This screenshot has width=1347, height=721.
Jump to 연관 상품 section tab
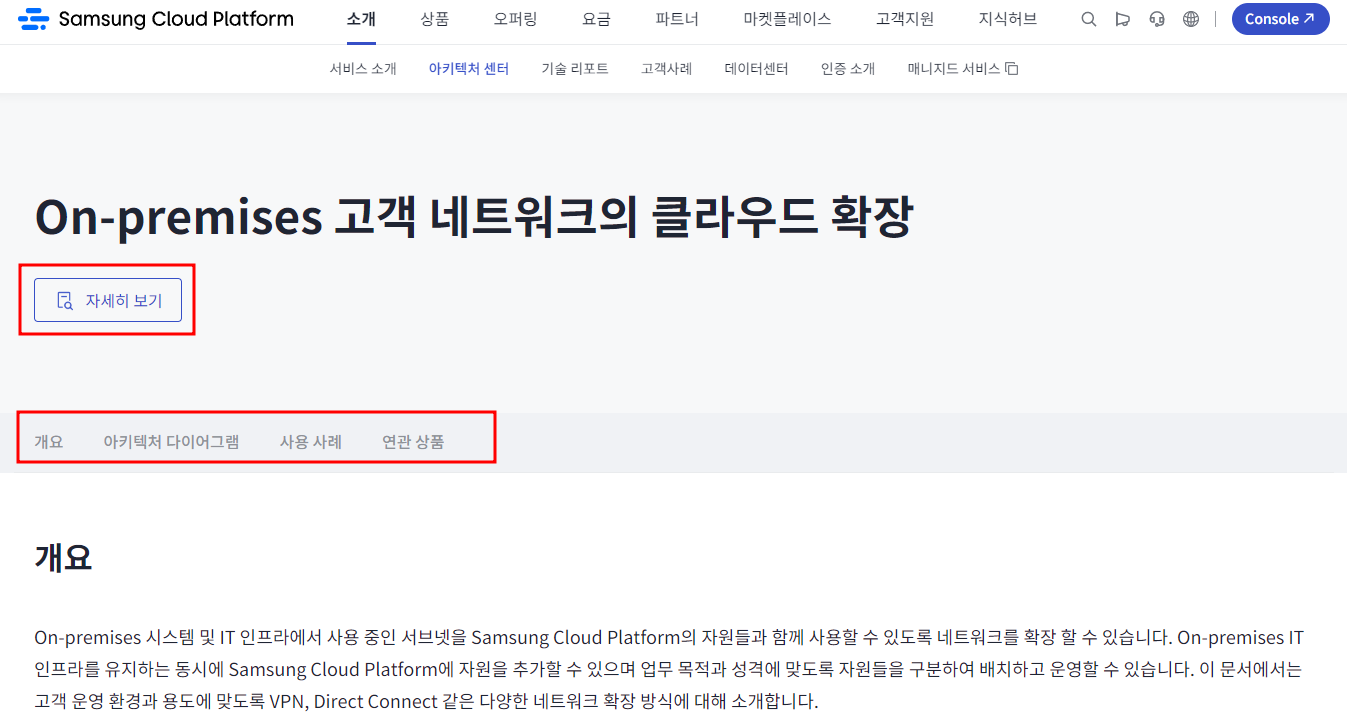pyautogui.click(x=413, y=442)
